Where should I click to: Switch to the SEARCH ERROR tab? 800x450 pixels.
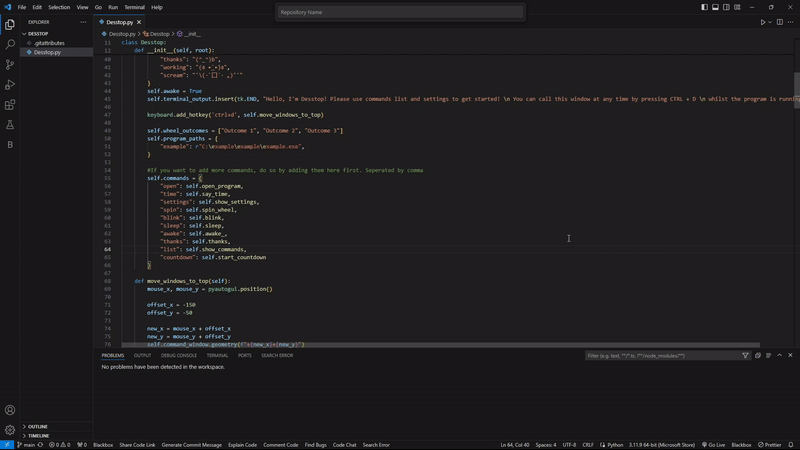pos(277,356)
